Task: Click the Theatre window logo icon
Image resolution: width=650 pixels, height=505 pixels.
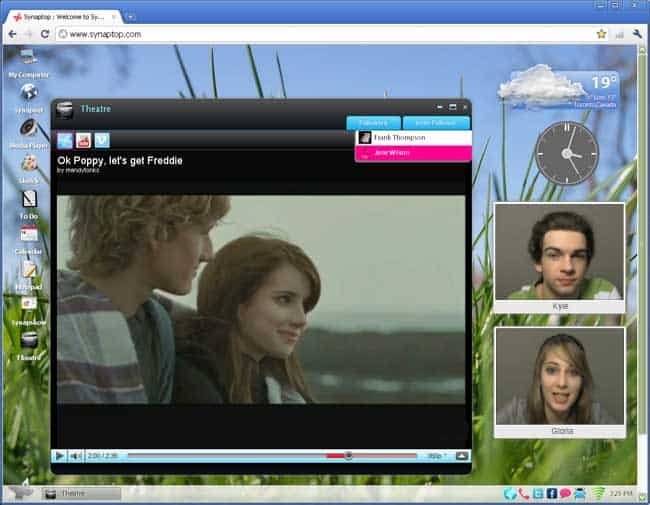Action: click(x=64, y=110)
